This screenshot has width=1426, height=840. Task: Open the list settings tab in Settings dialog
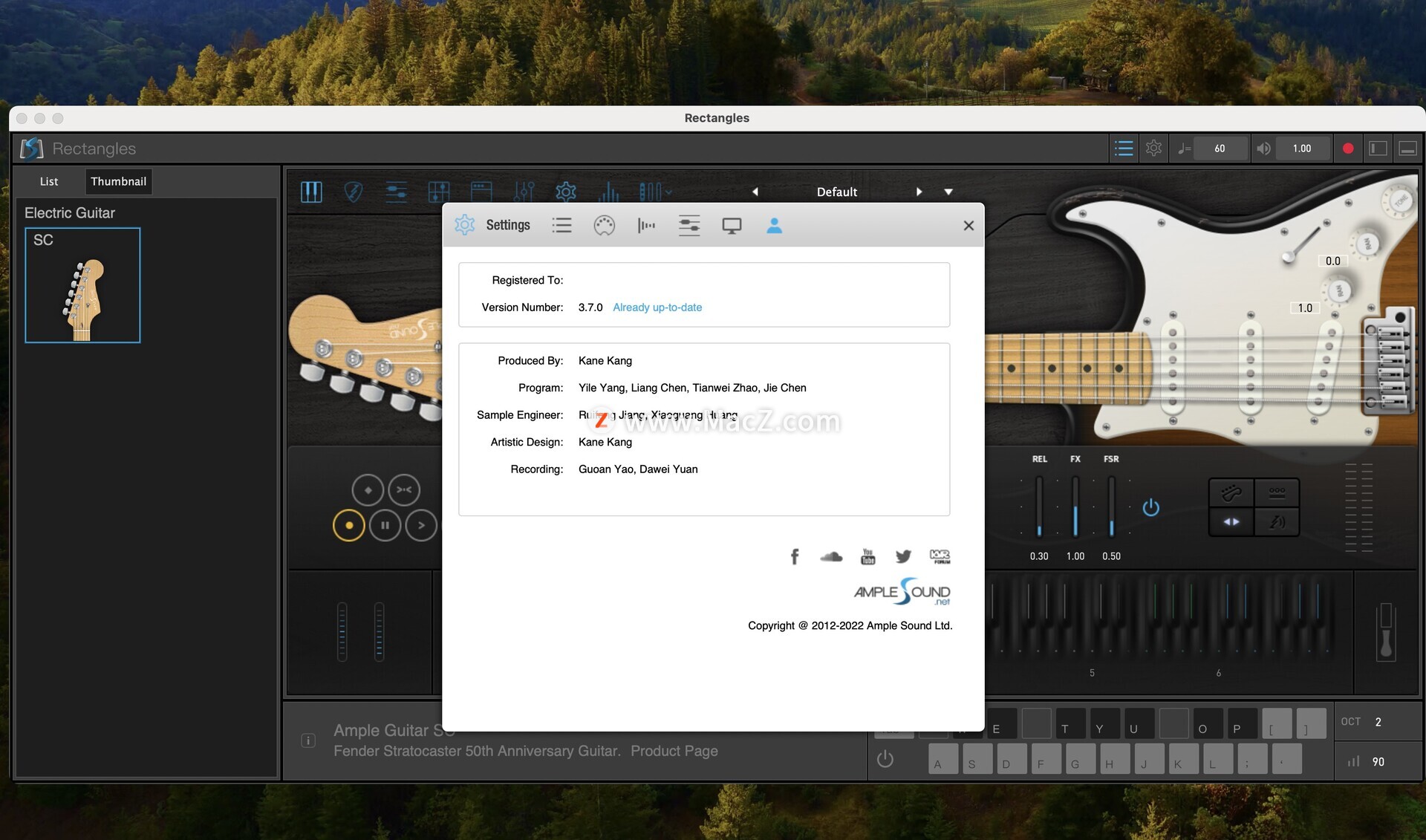562,225
